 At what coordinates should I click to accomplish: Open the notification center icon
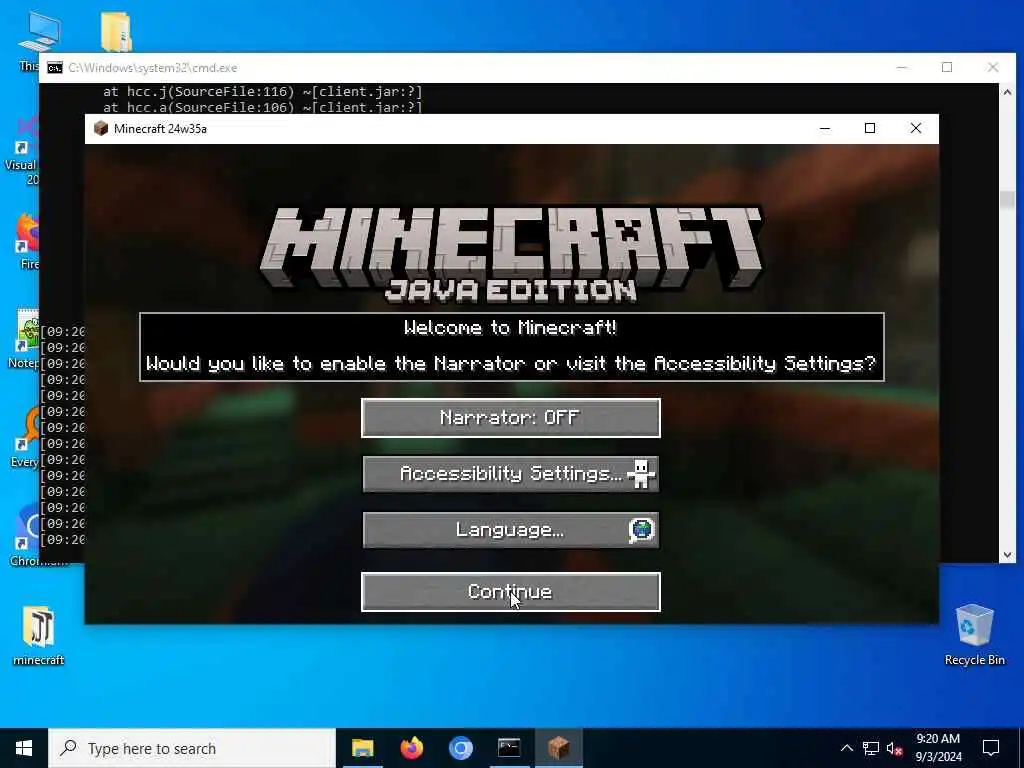tap(991, 748)
